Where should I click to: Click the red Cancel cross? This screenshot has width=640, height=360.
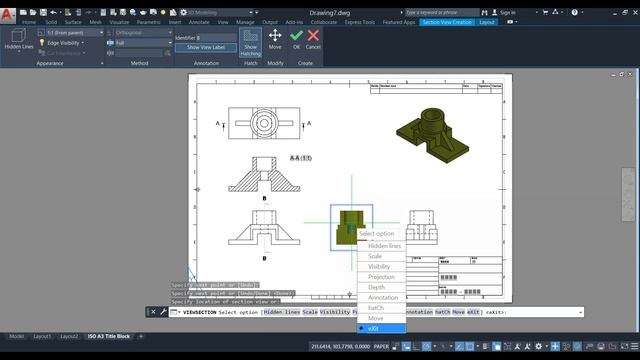click(x=313, y=36)
